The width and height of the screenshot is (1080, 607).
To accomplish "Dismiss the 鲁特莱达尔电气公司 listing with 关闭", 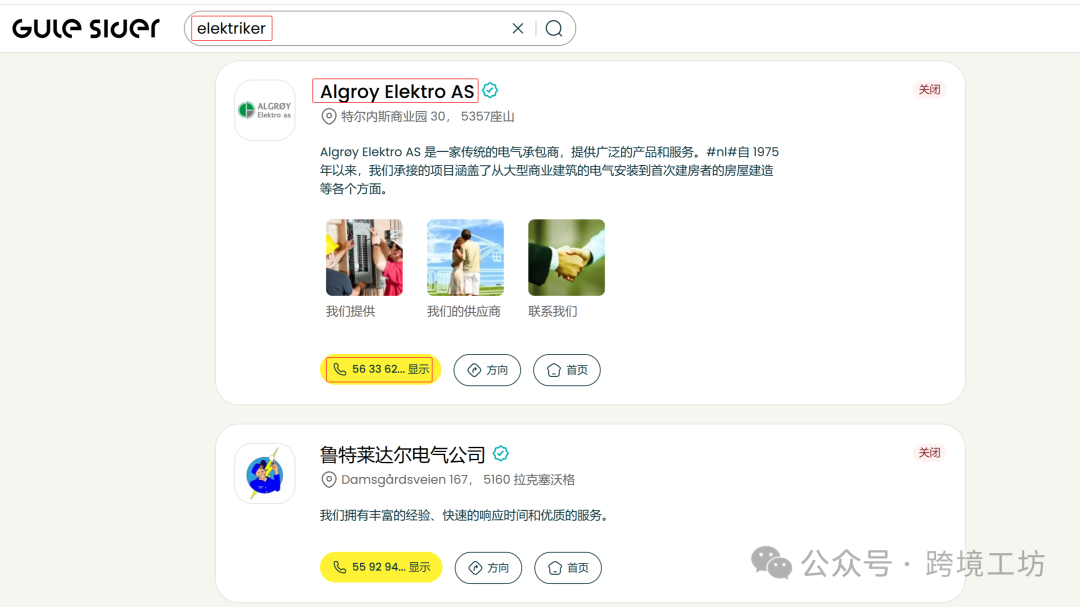I will [x=930, y=452].
